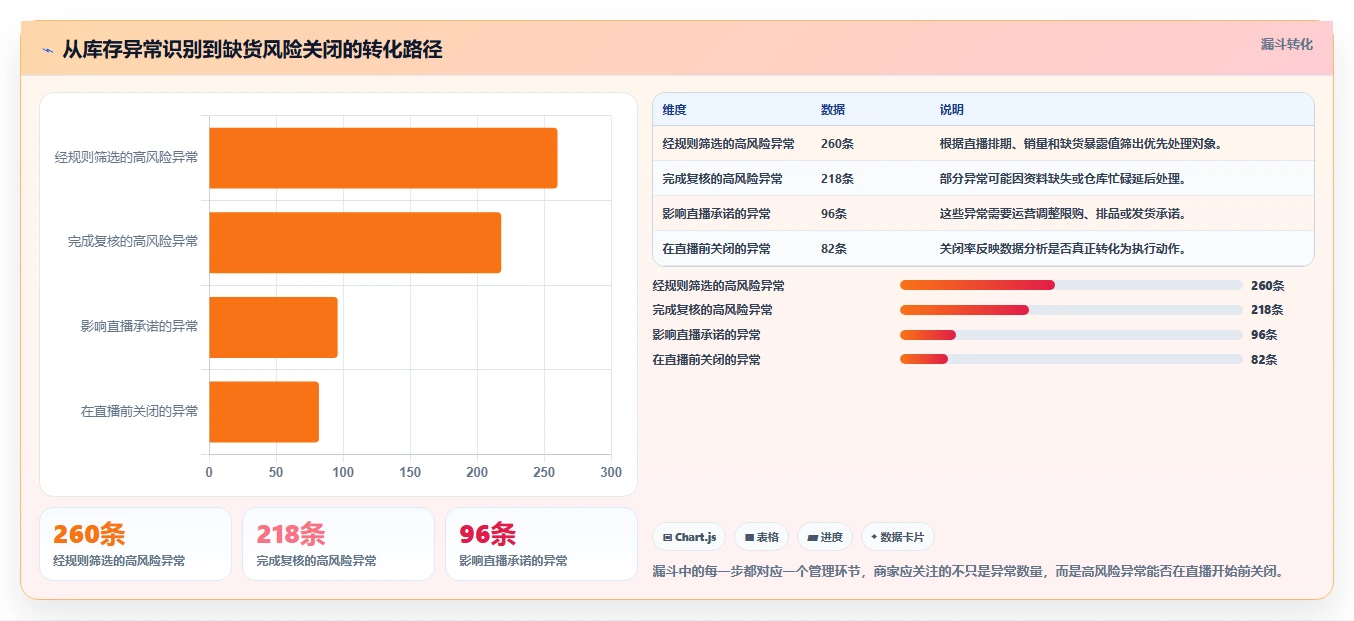Click the 260条 table data cell
Screen dimensions: 1354x621
click(837, 144)
